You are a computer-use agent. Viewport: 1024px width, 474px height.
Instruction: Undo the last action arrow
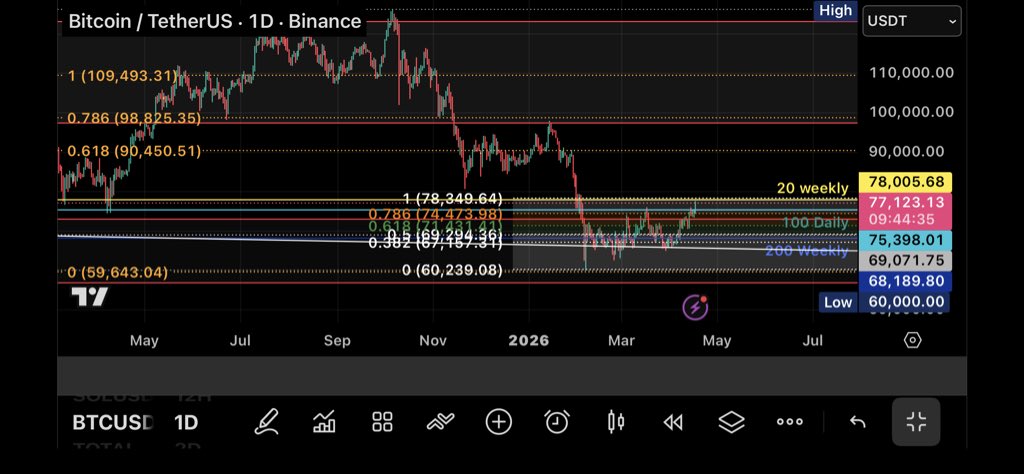pyautogui.click(x=857, y=422)
